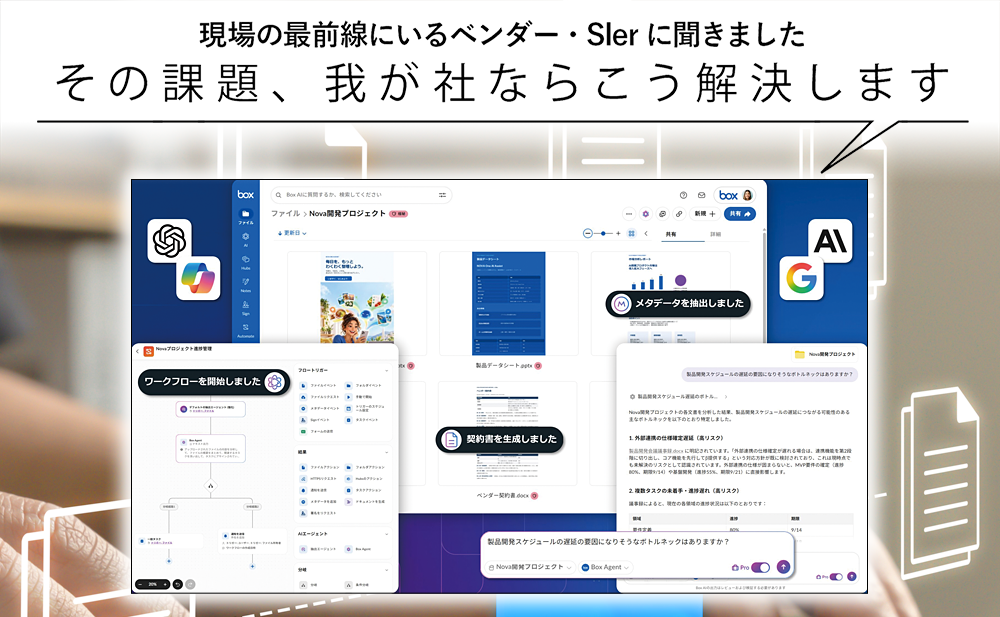The height and width of the screenshot is (617, 1000).
Task: Switch to the 詳細 tab
Action: tap(716, 234)
